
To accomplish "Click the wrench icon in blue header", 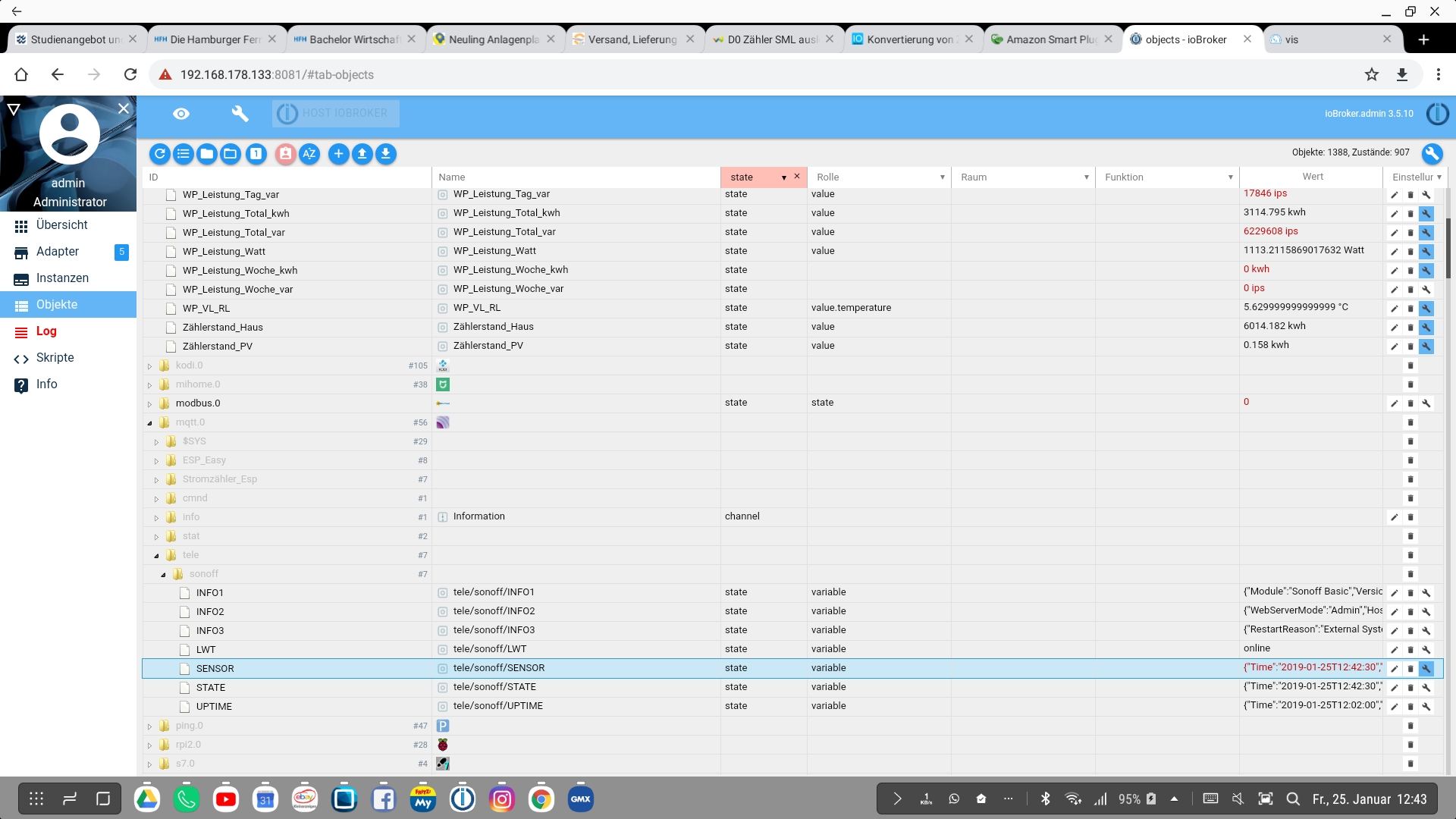I will (x=240, y=114).
